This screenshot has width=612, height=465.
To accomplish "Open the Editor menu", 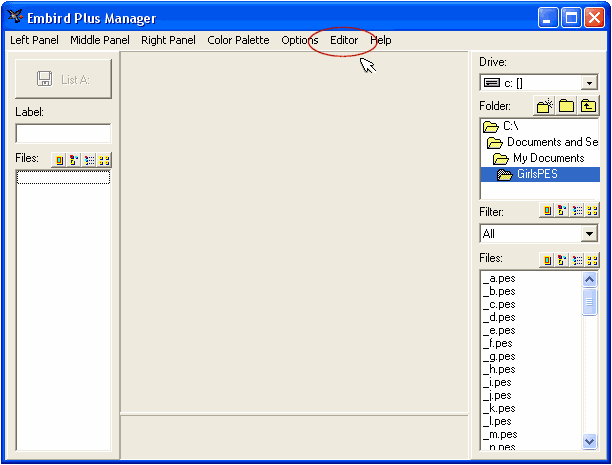I will (x=344, y=40).
